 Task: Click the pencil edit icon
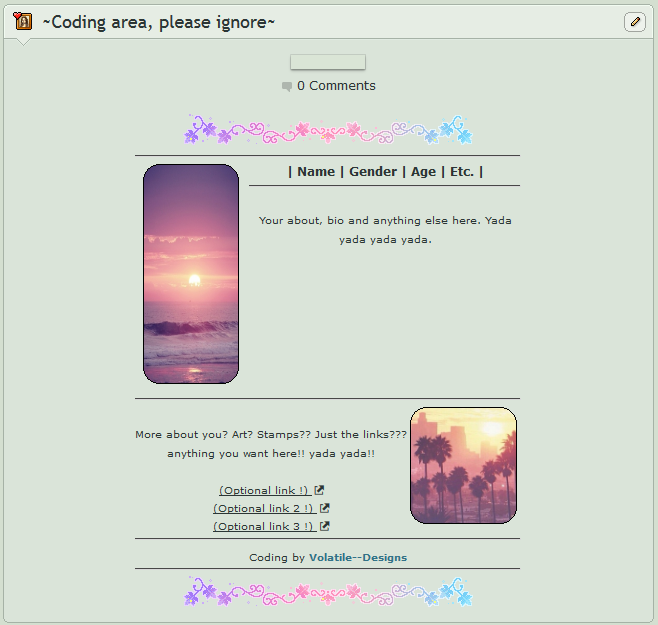pos(634,22)
